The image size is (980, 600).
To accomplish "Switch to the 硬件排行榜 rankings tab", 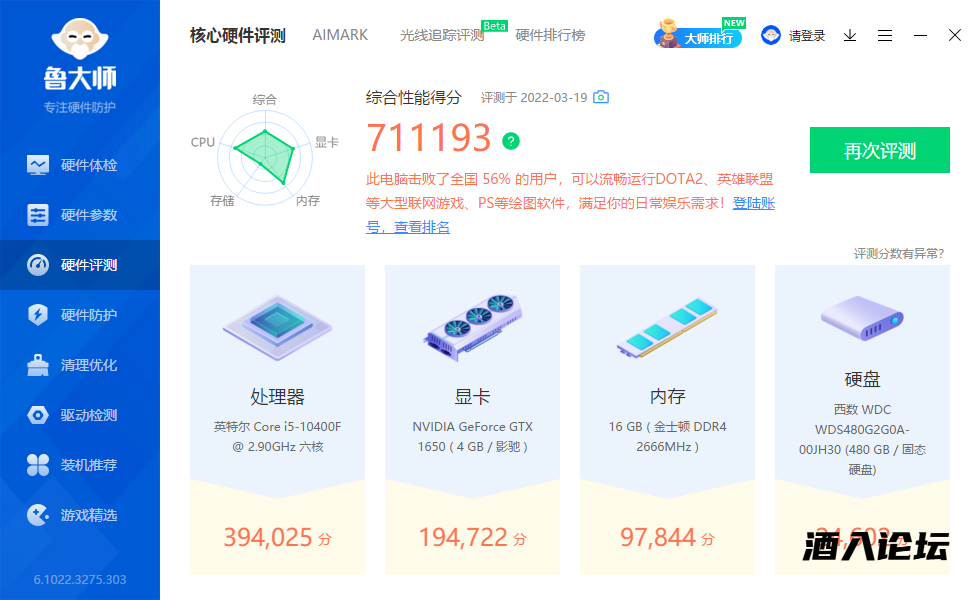I will (547, 35).
